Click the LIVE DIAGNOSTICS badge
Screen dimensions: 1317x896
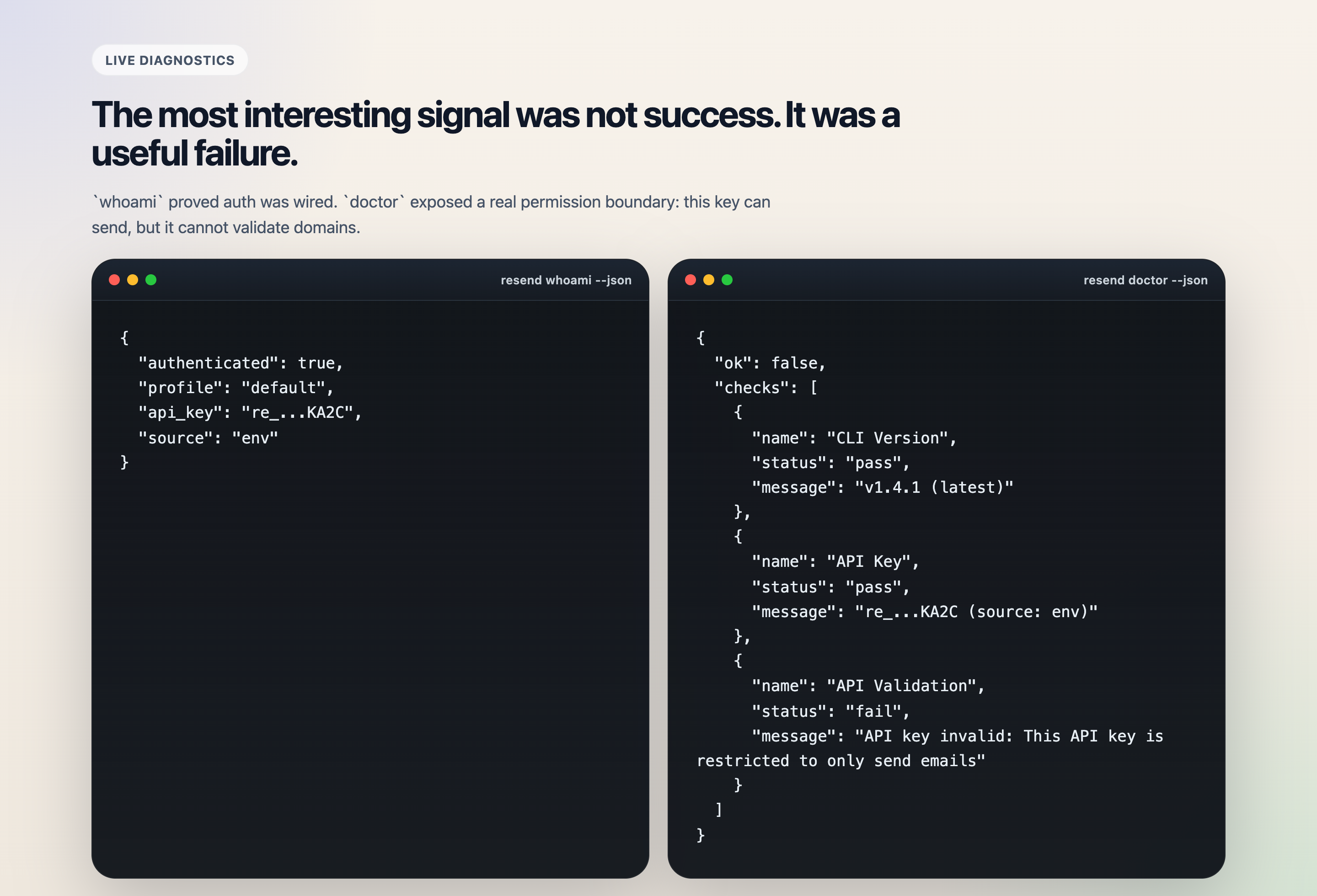coord(170,59)
